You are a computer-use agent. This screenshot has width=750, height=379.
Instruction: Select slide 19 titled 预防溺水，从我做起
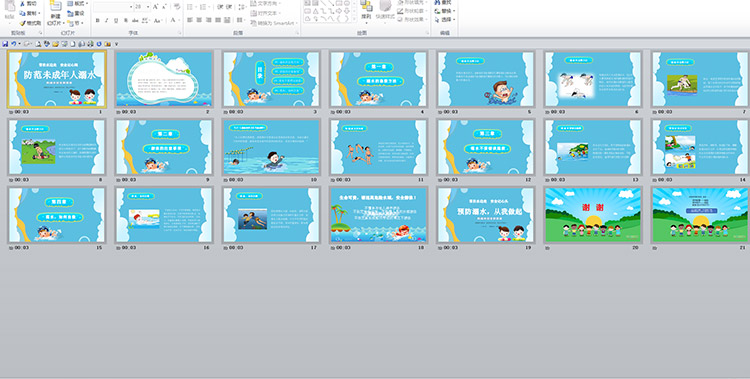(485, 215)
